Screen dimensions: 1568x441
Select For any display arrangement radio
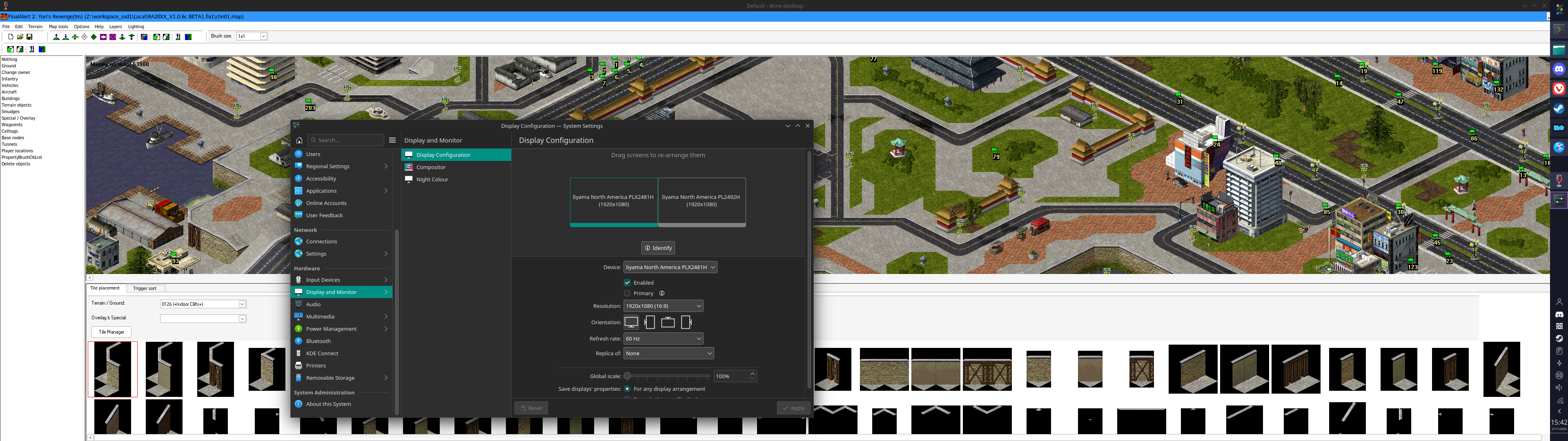627,389
